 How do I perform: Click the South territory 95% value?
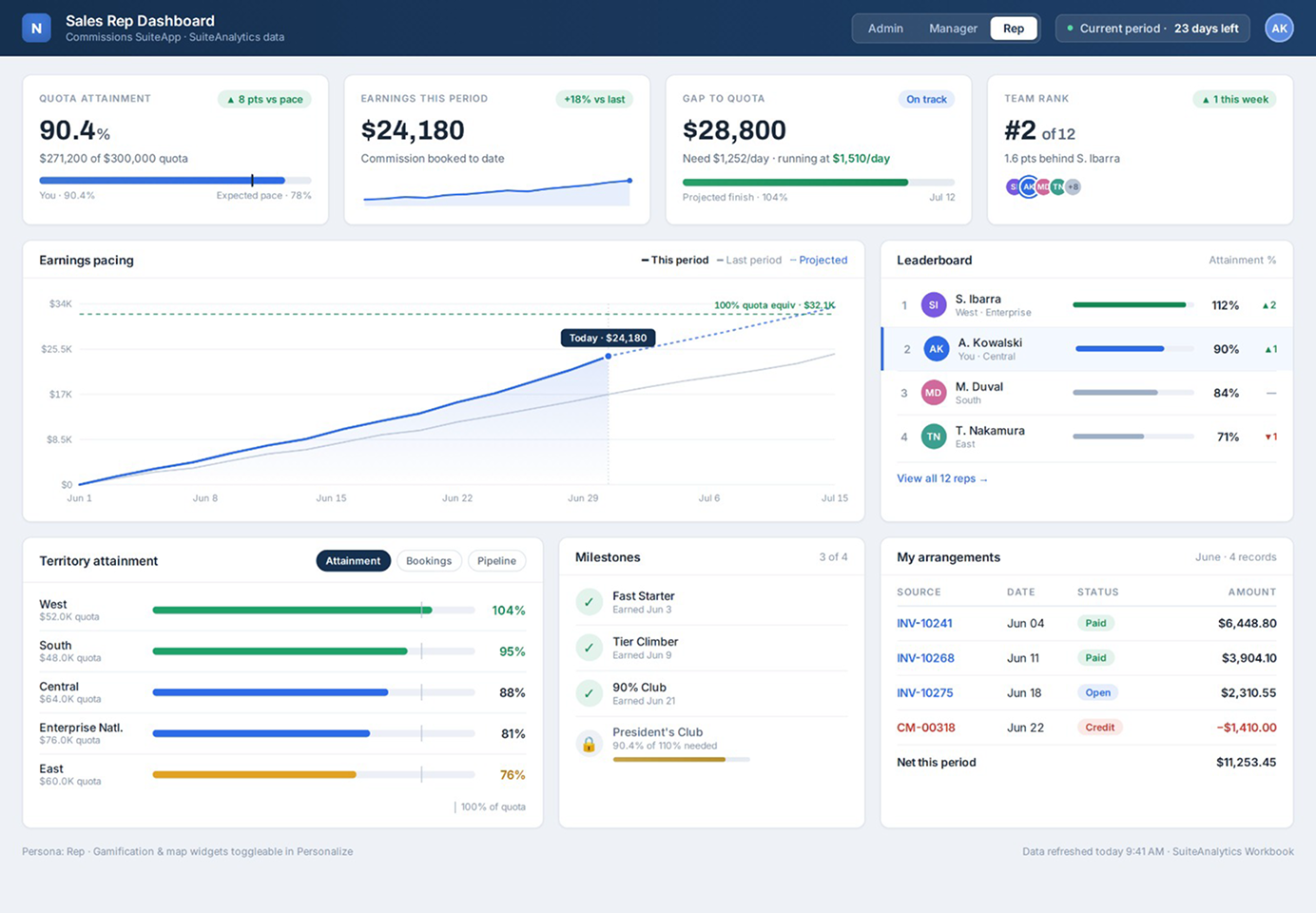point(513,651)
